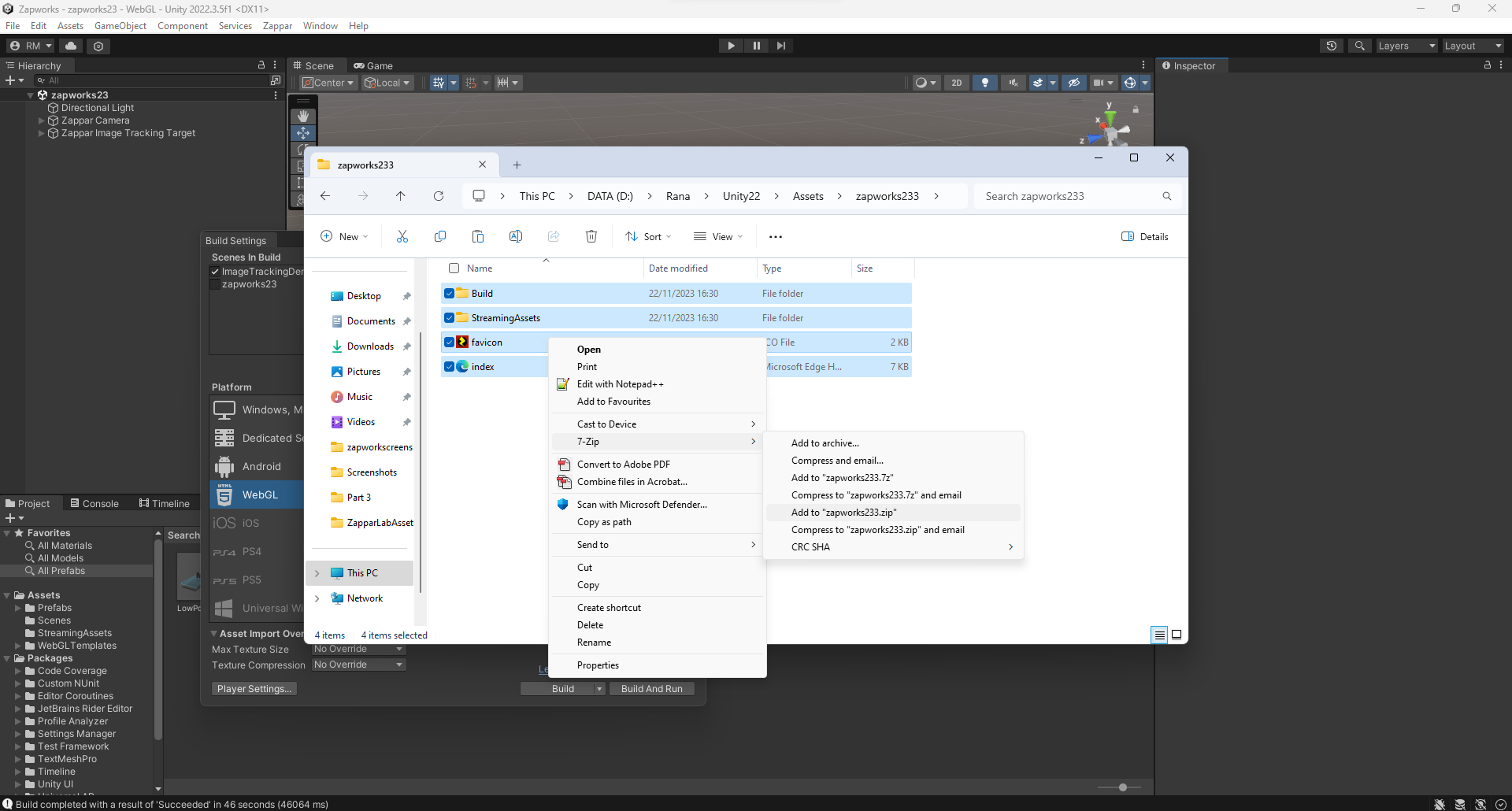Click the Search zapworks233 field
Viewport: 1512px width, 811px height.
pyautogui.click(x=1077, y=196)
